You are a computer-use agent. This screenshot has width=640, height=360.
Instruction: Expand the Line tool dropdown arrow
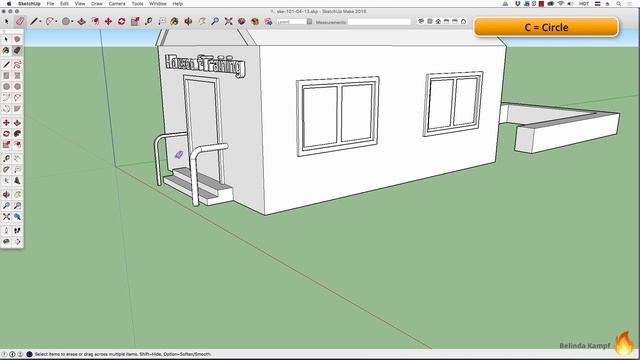point(40,22)
